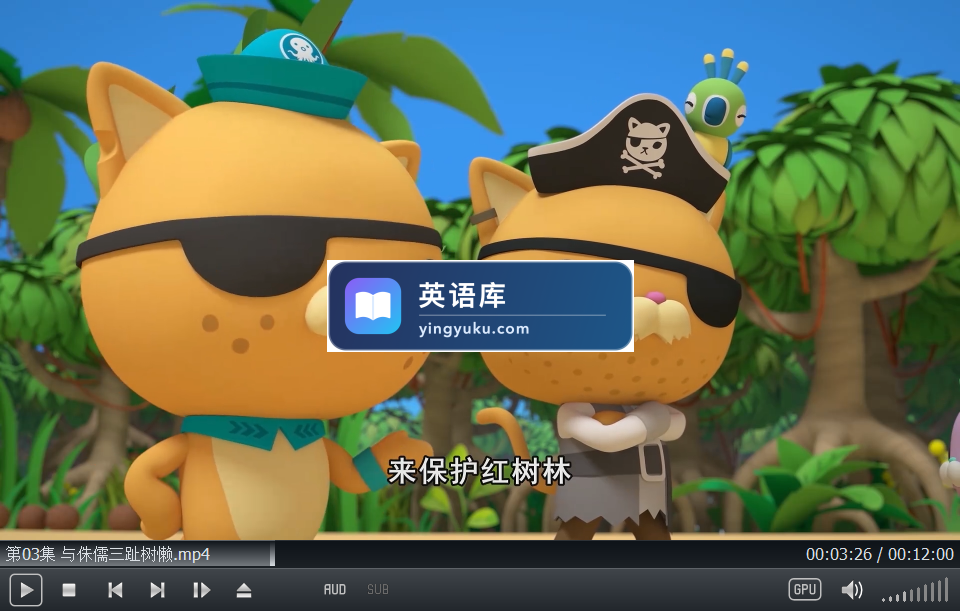Open the SUB subtitle selector
This screenshot has width=960, height=611.
click(x=378, y=590)
